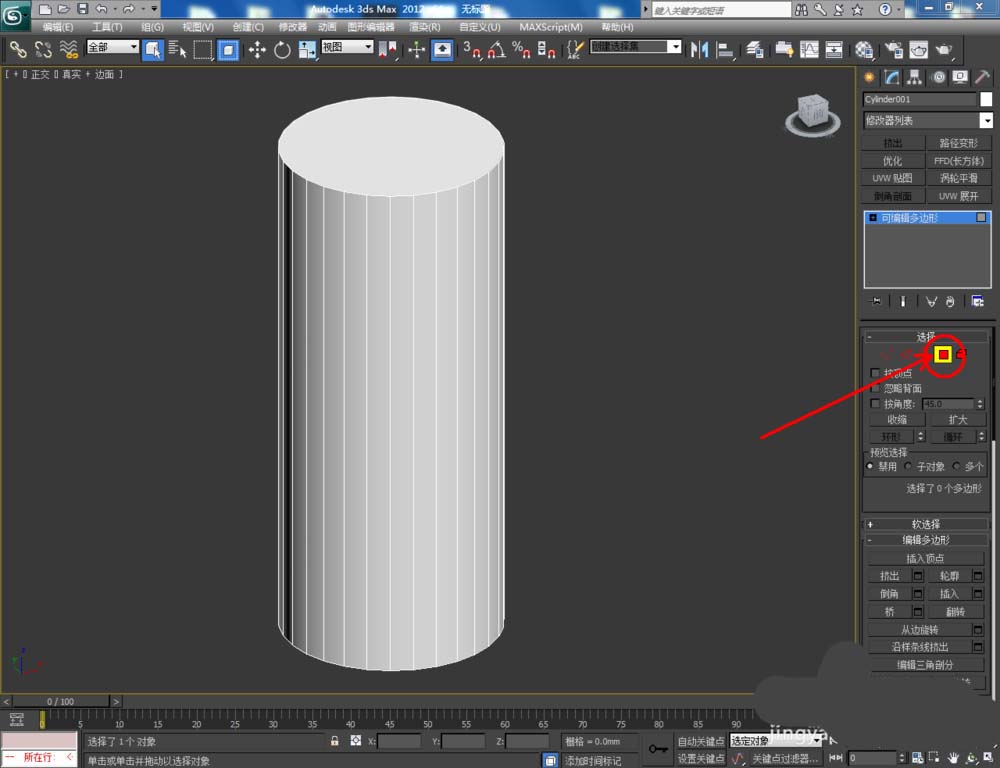Expand the 软选择 rollout

[925, 524]
